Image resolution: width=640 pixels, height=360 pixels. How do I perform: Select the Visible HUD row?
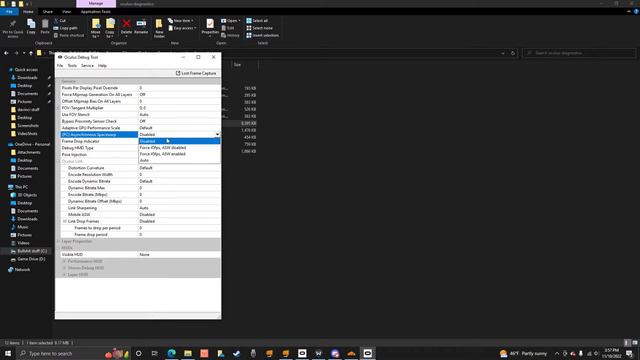point(140,254)
